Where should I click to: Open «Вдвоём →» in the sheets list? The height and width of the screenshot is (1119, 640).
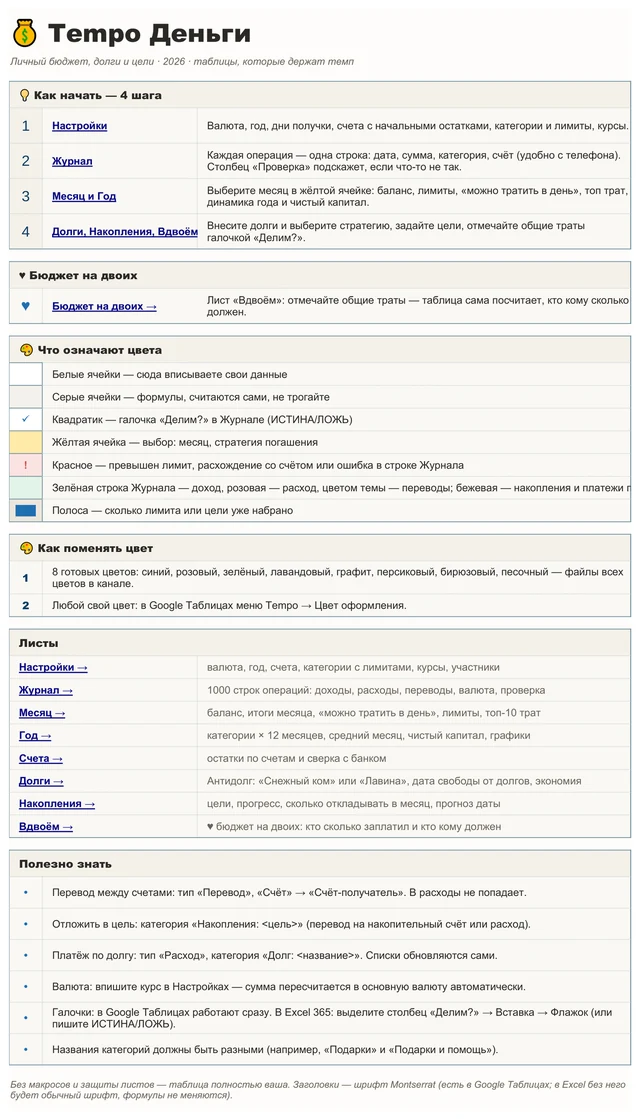coord(46,826)
